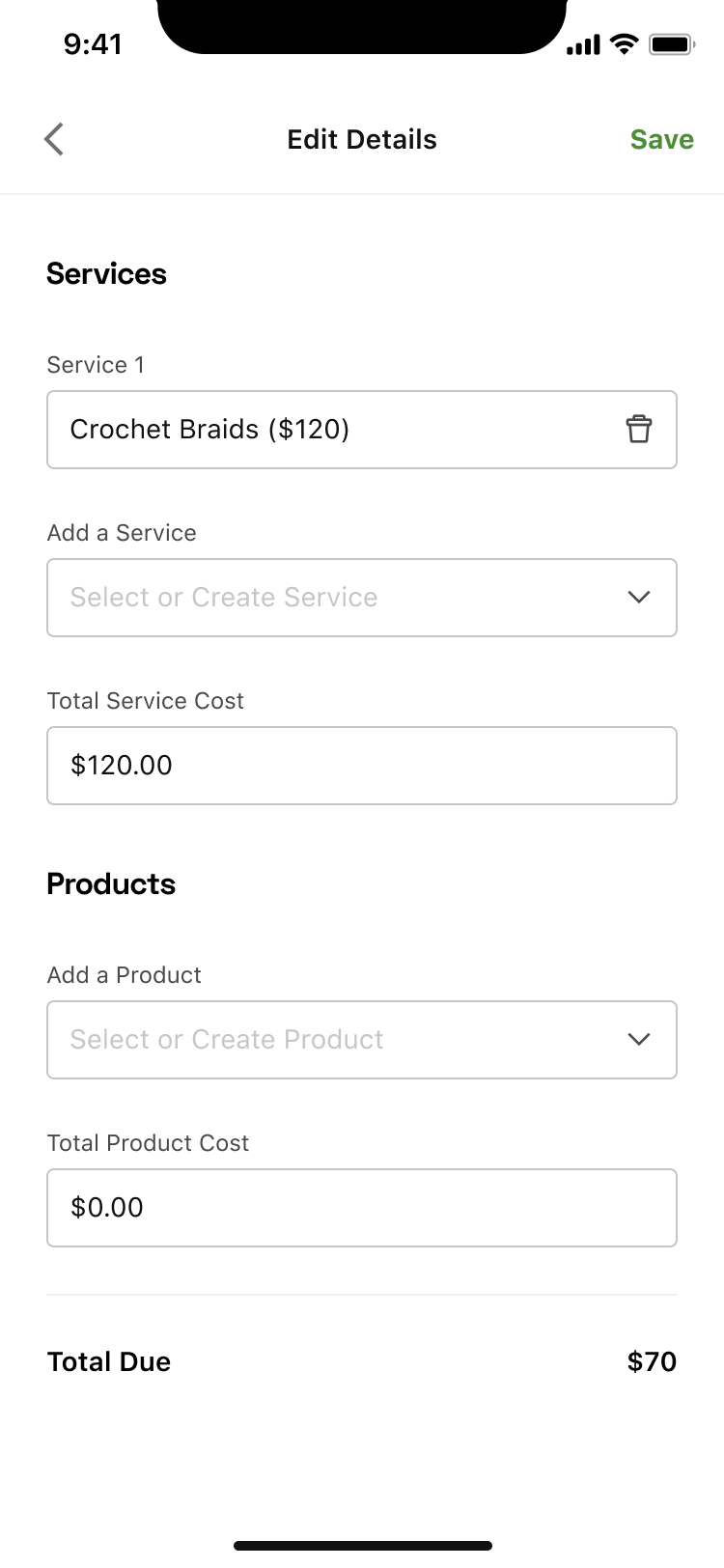Focus the Total Service Cost field
Screen dimensions: 724x1568
point(362,766)
